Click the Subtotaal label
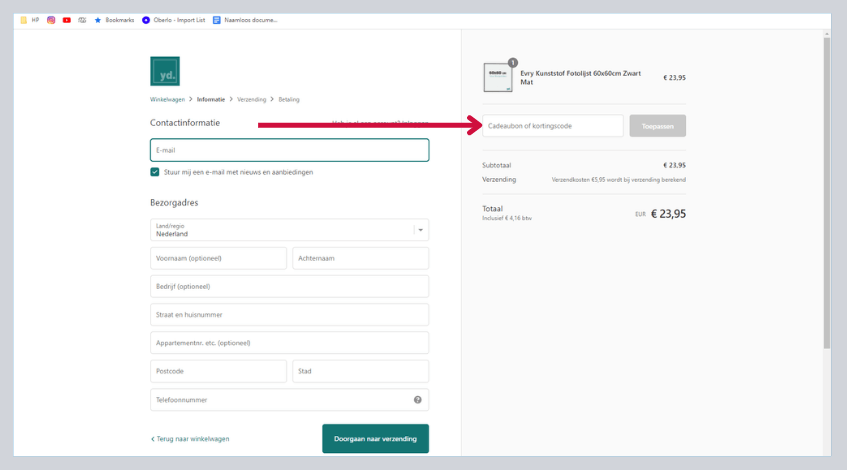 pos(496,165)
